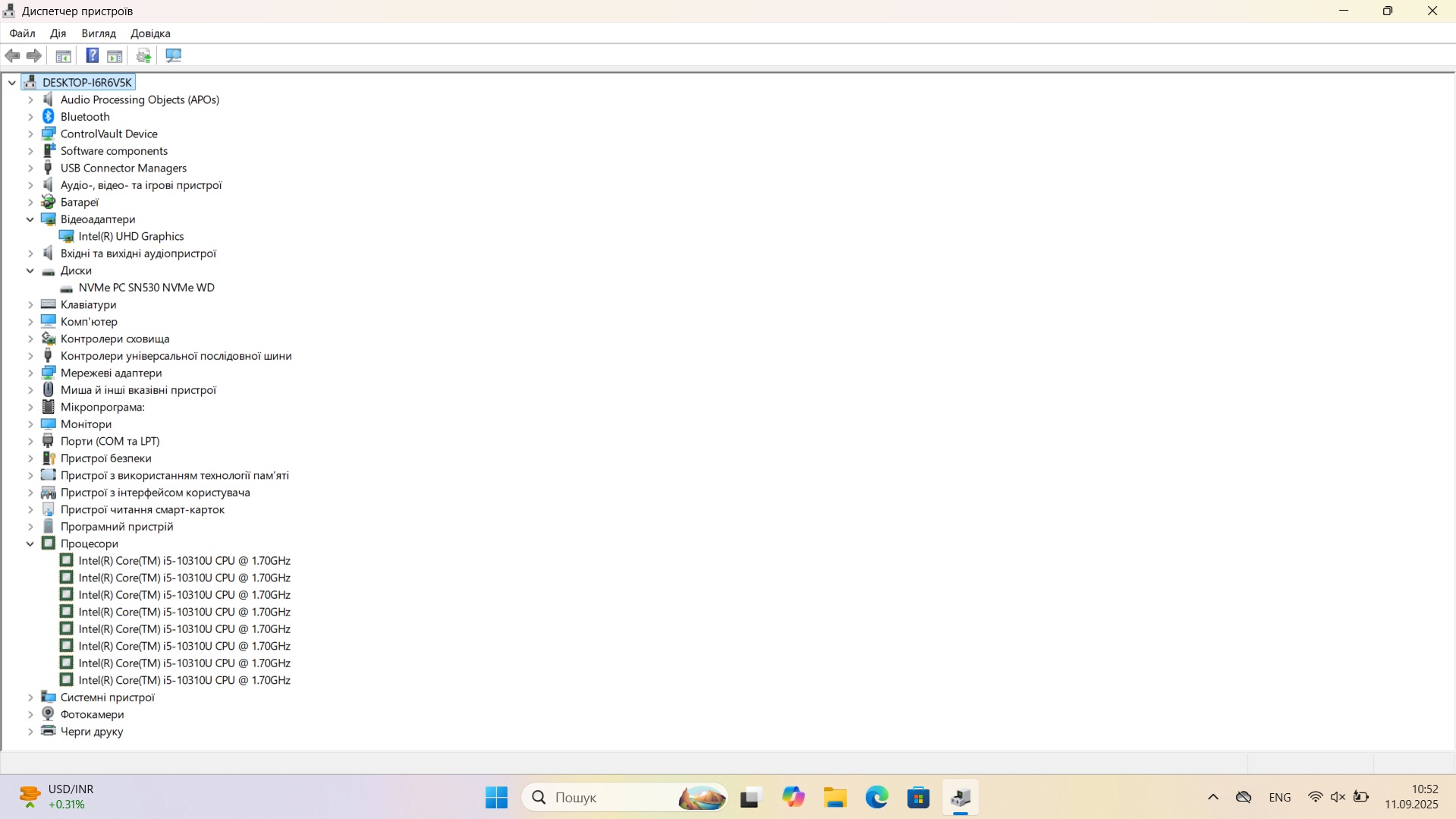
Task: Click the Intel(R) UHD Graphics device icon
Action: [x=67, y=236]
